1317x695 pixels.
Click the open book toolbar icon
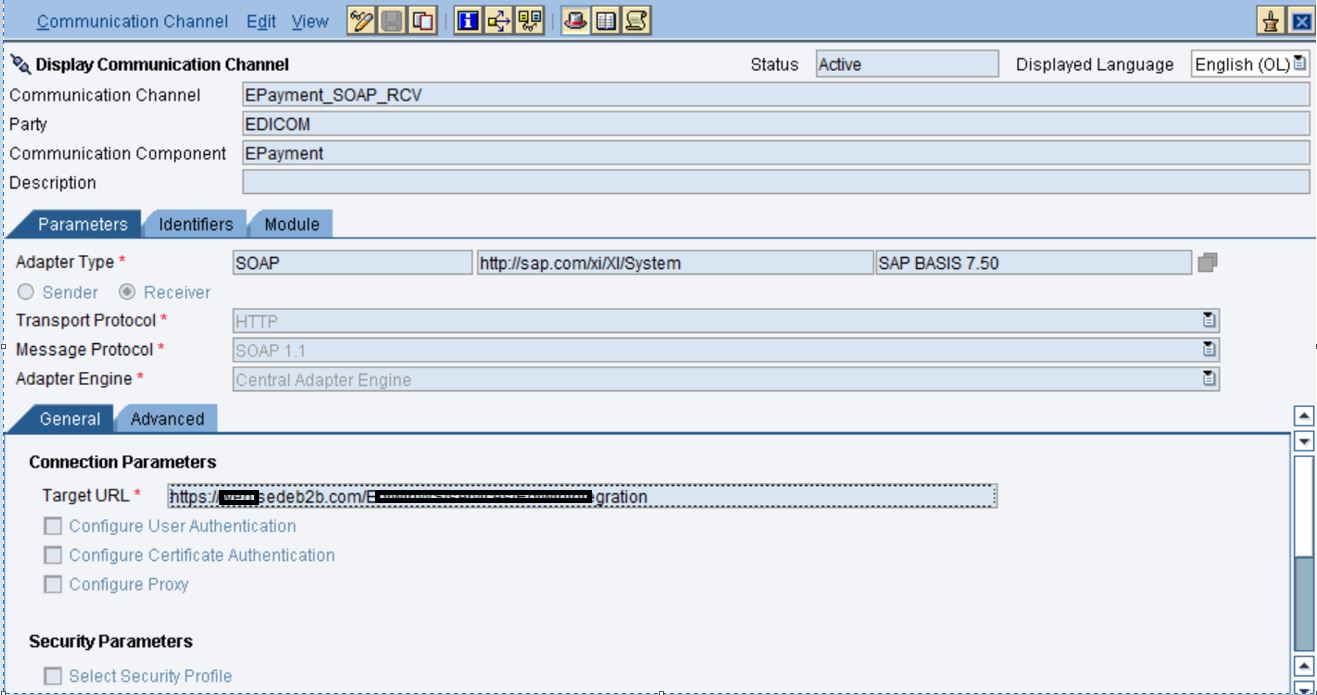605,21
